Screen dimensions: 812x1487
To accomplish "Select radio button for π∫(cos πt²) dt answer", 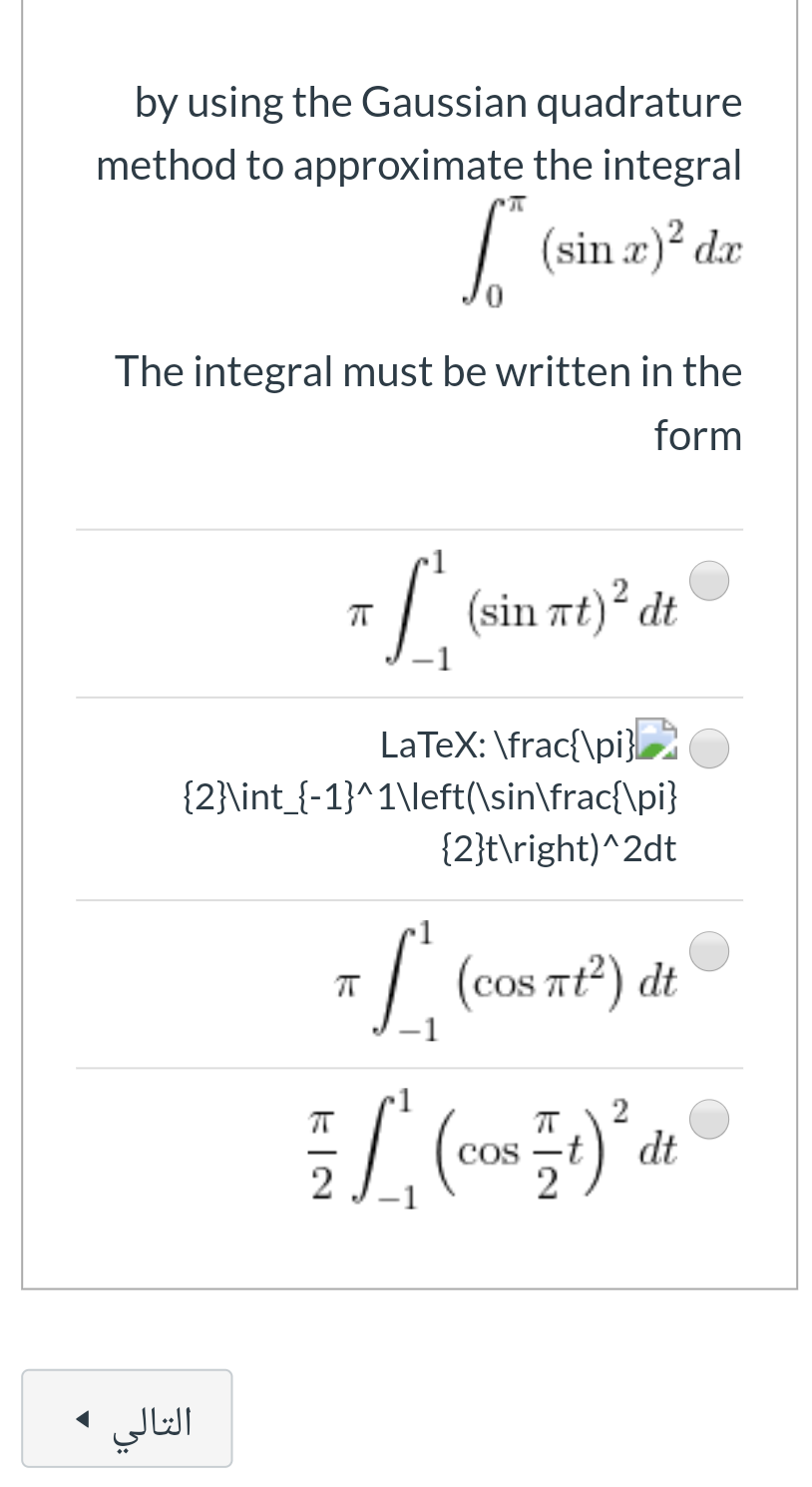I will [708, 950].
